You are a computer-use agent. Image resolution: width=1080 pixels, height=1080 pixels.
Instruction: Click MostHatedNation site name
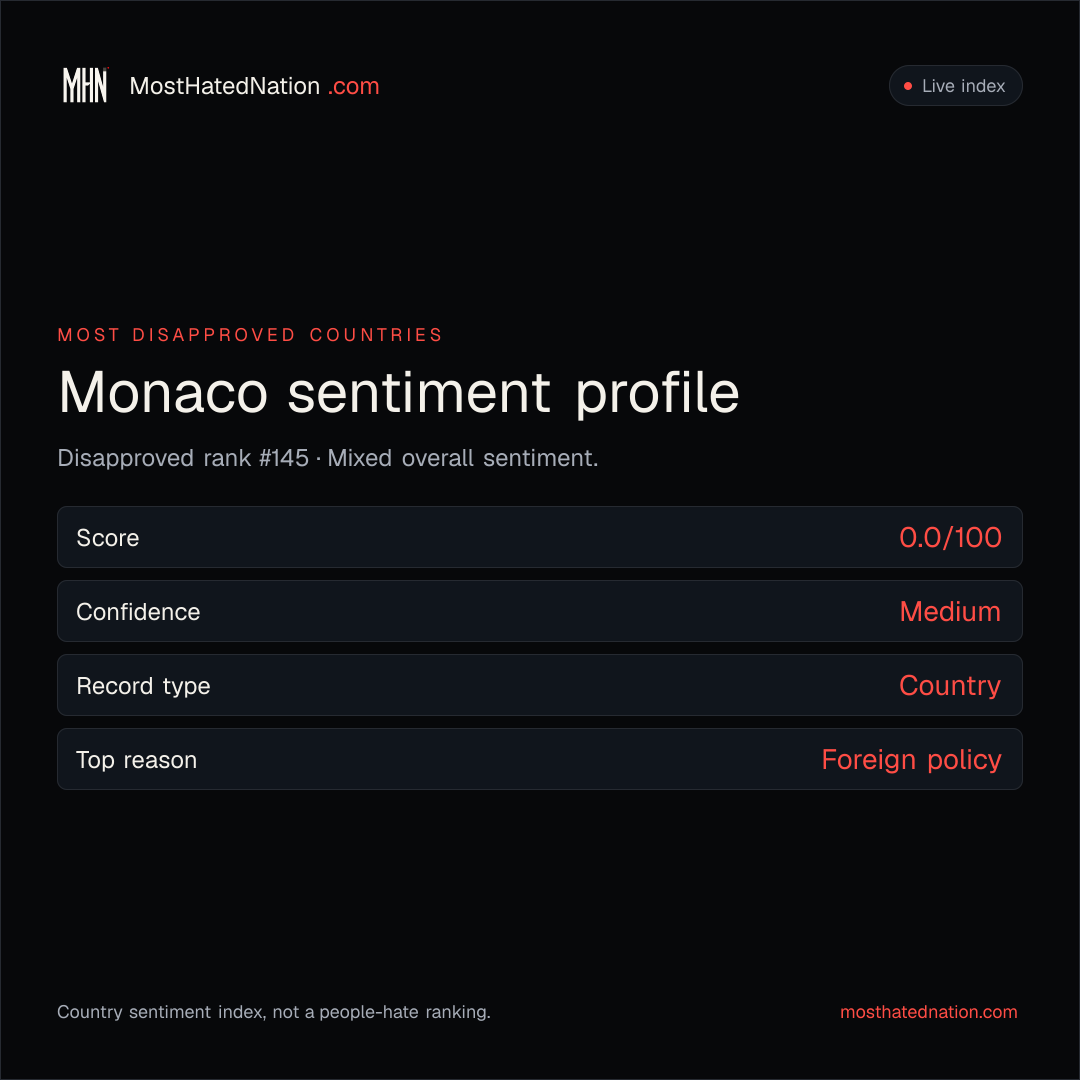tap(225, 86)
